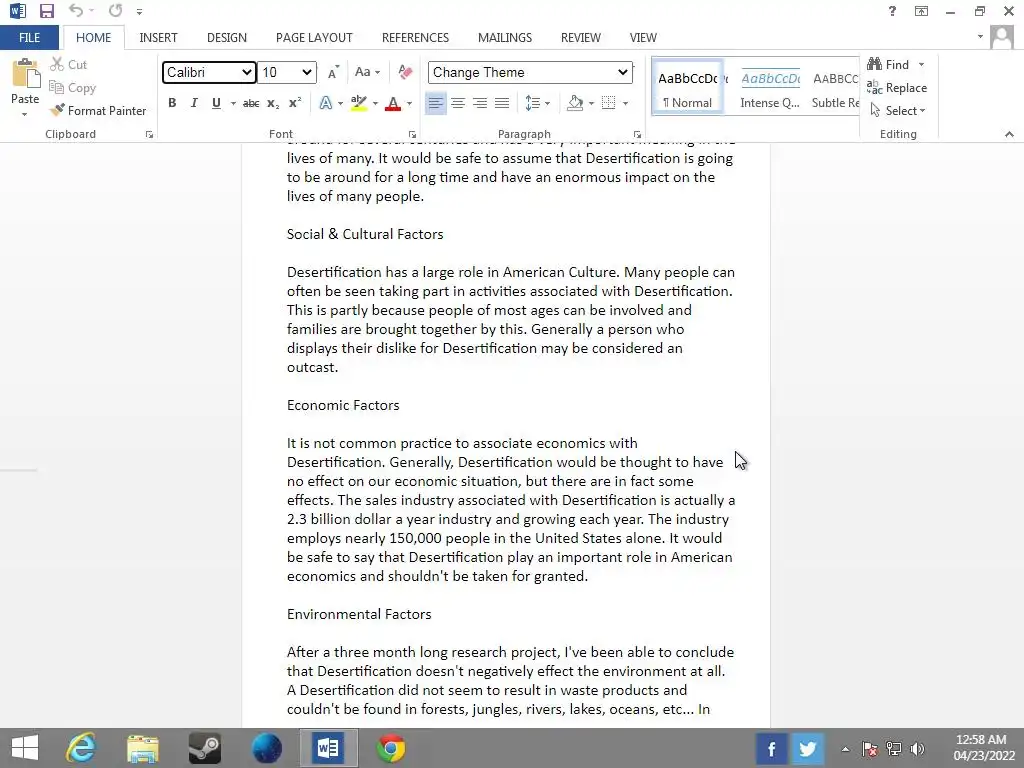The width and height of the screenshot is (1024, 768).
Task: Open Line and Paragraph Spacing
Action: (537, 103)
